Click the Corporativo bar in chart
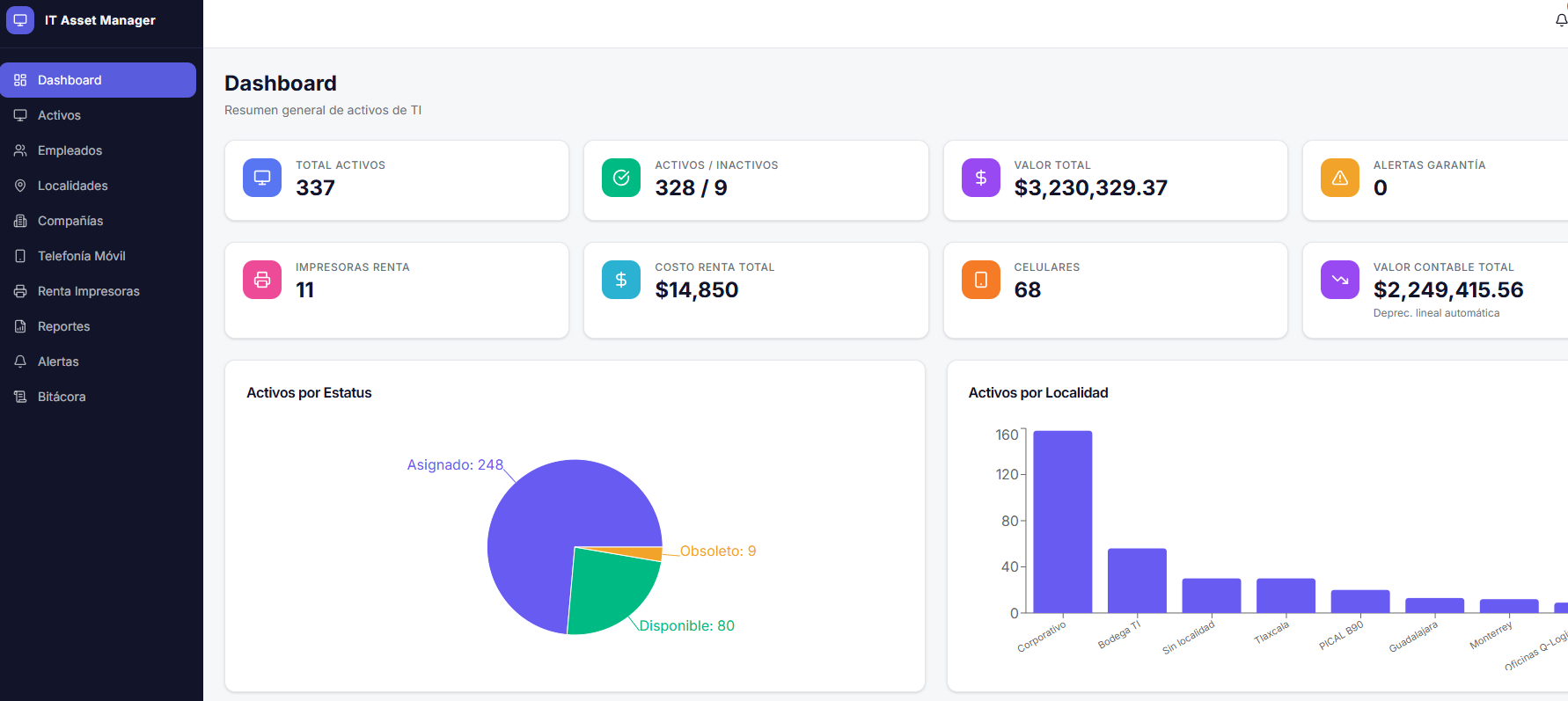Image resolution: width=1568 pixels, height=701 pixels. pos(1063,522)
